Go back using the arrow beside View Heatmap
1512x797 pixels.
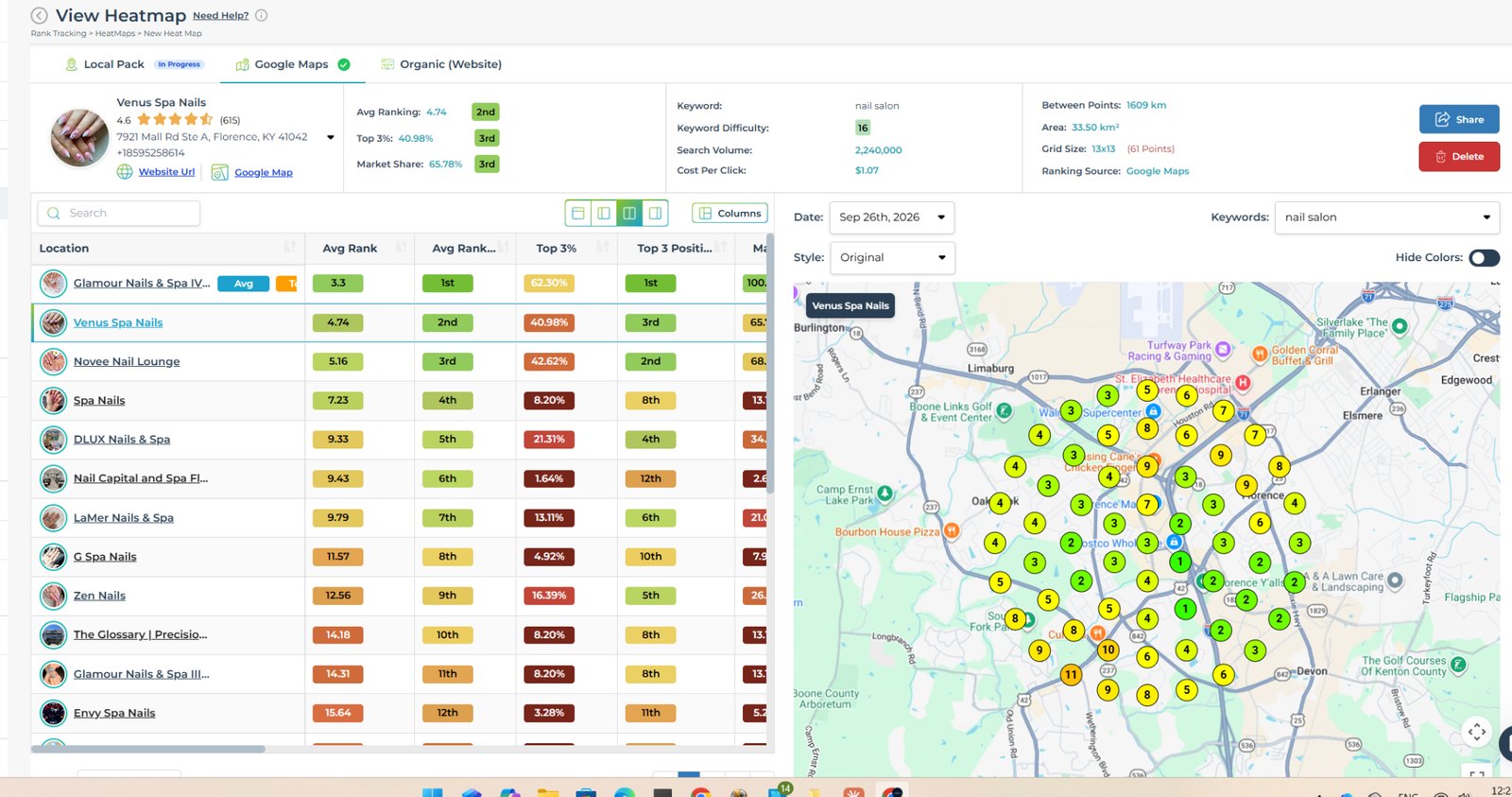[39, 15]
